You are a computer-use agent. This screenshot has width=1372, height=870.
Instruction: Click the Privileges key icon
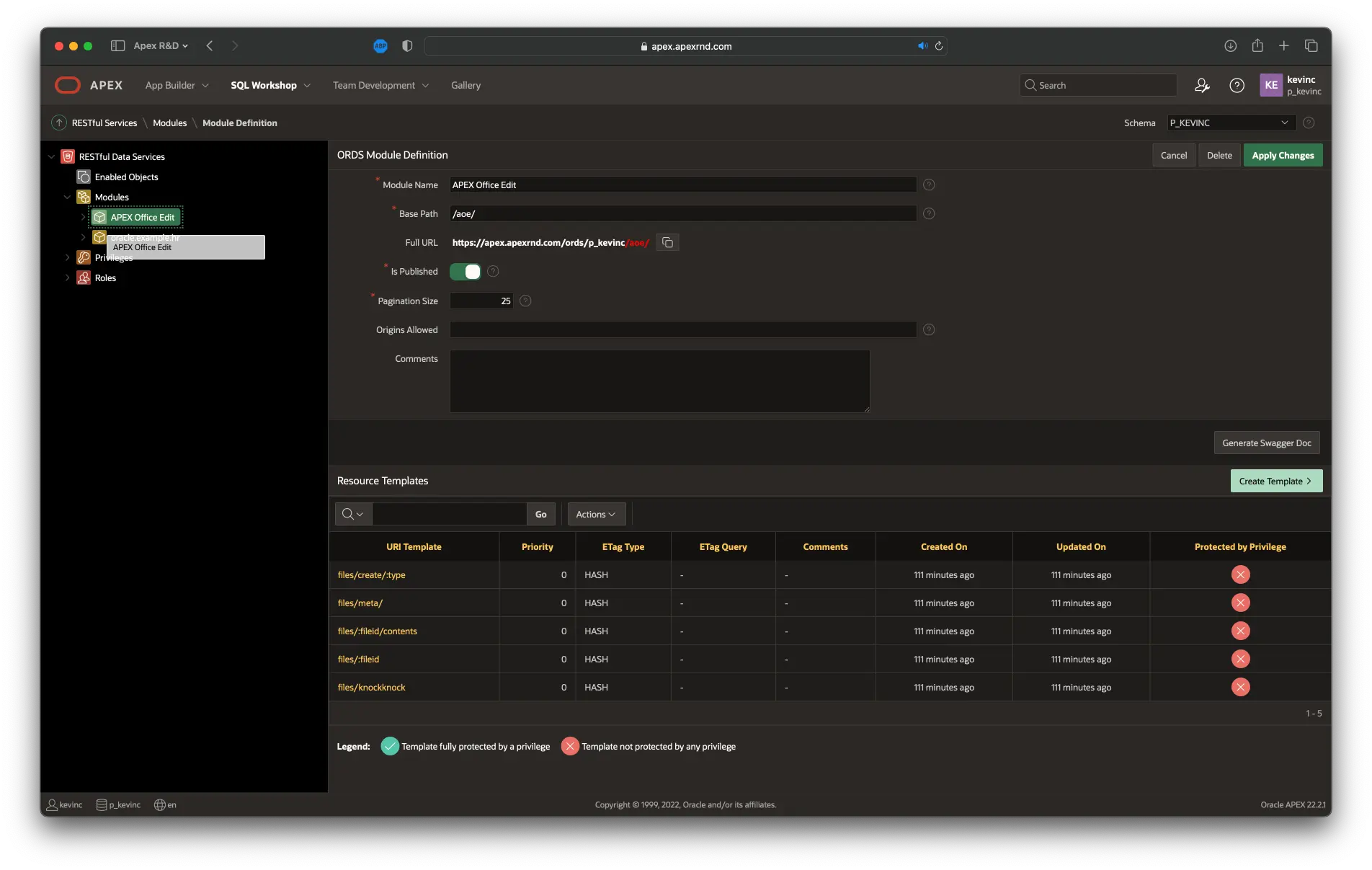[84, 257]
